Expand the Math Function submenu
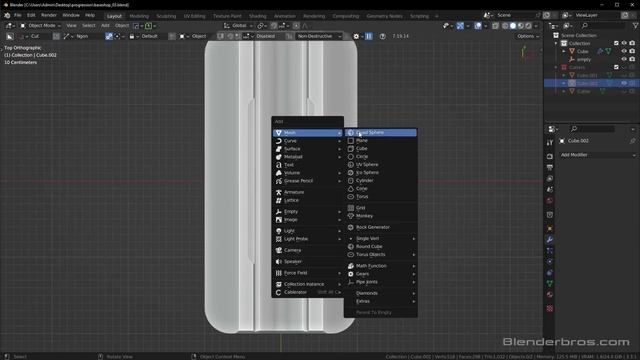This screenshot has width=640, height=360. (x=381, y=266)
